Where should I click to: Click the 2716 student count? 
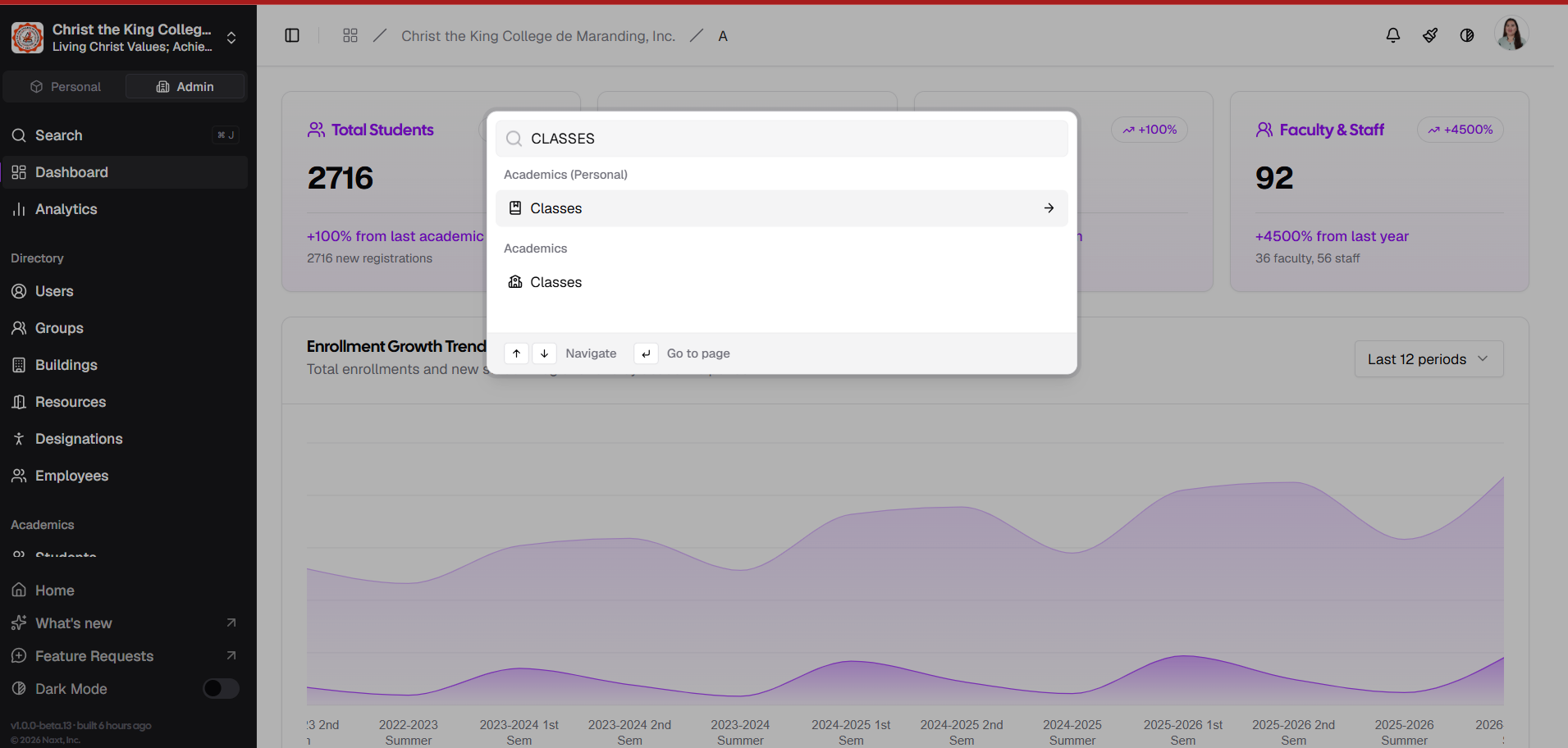tap(341, 178)
